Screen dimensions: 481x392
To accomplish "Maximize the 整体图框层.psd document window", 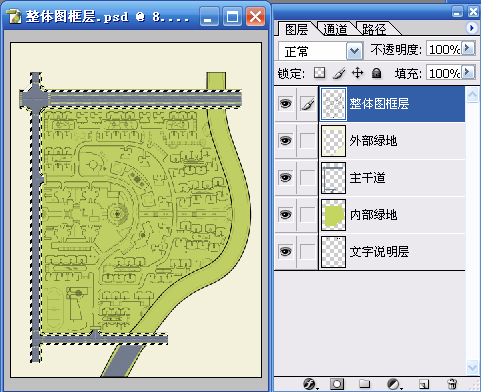I will tap(232, 16).
